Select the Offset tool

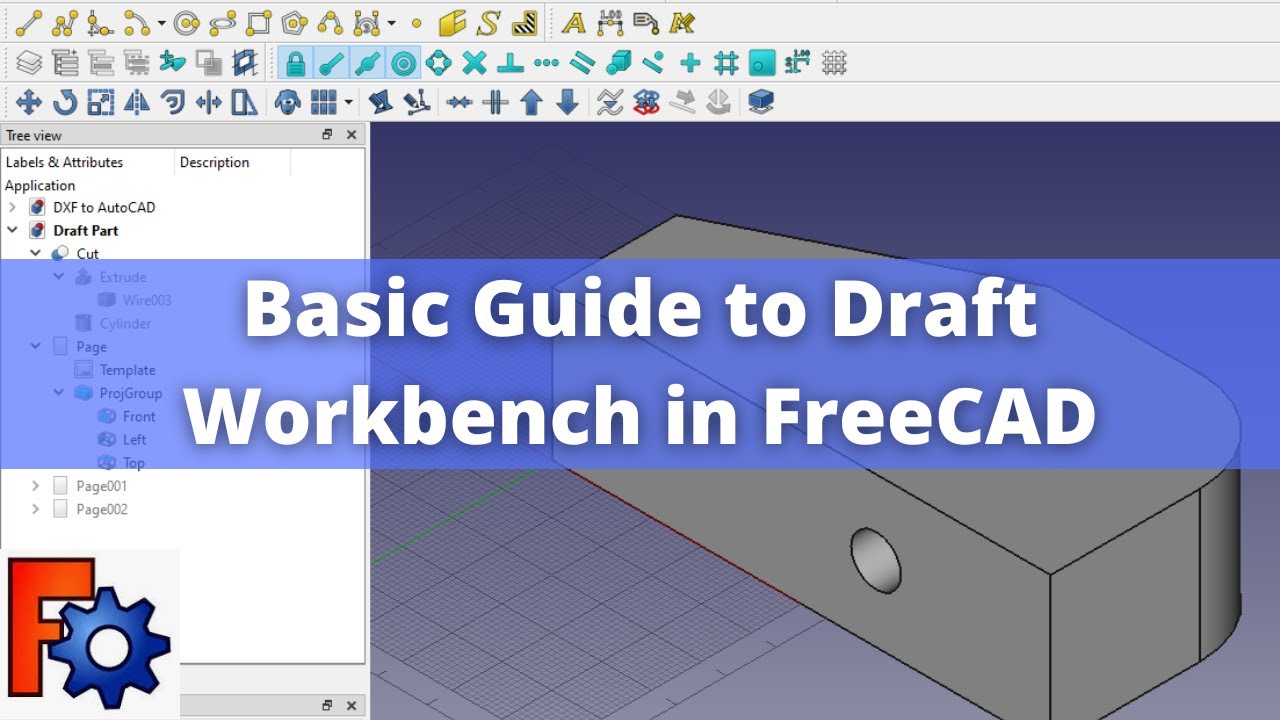(173, 102)
